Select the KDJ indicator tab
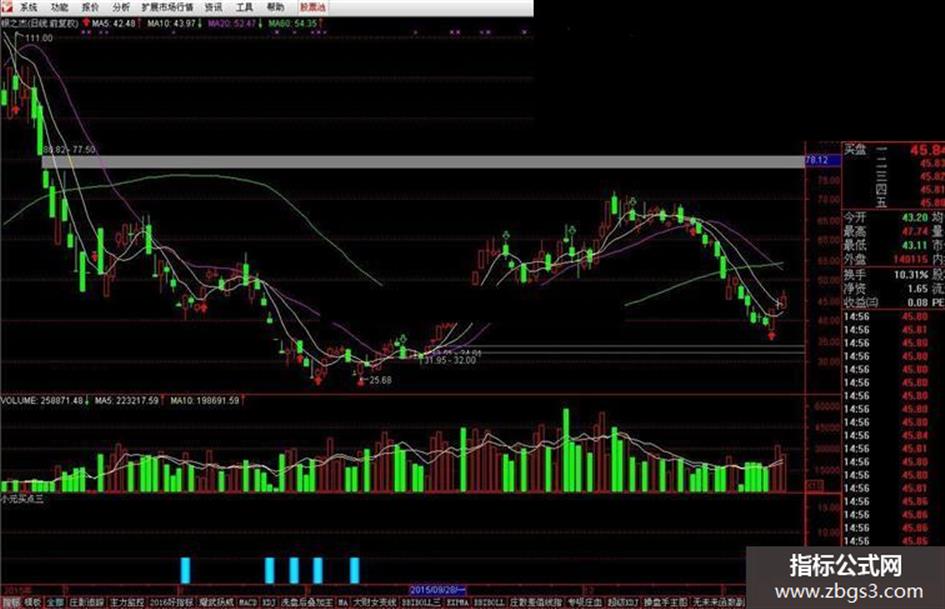Screen dimensions: 945x609 coord(269,602)
